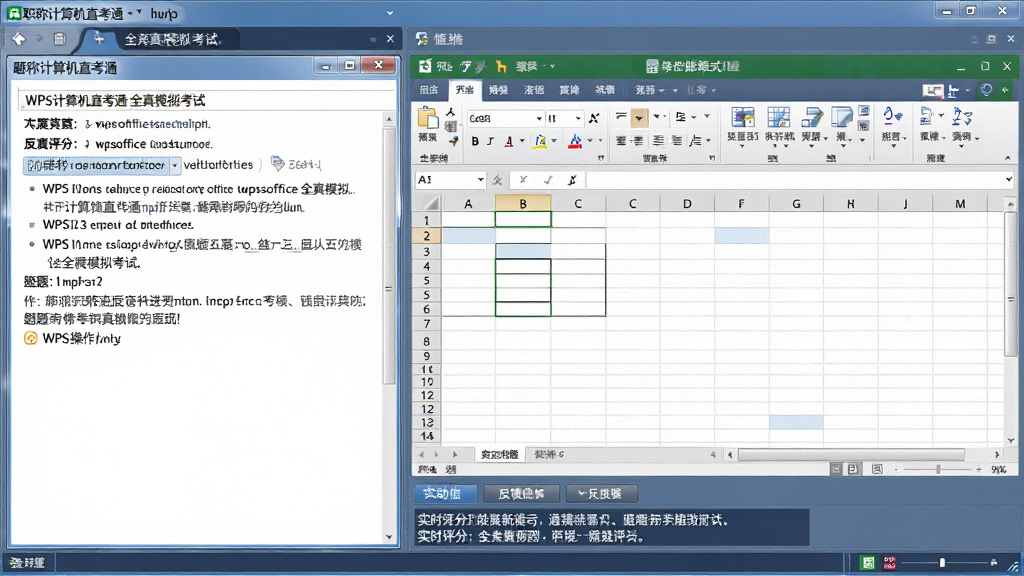1024x576 pixels.
Task: Click the align right icon
Action: tap(658, 140)
